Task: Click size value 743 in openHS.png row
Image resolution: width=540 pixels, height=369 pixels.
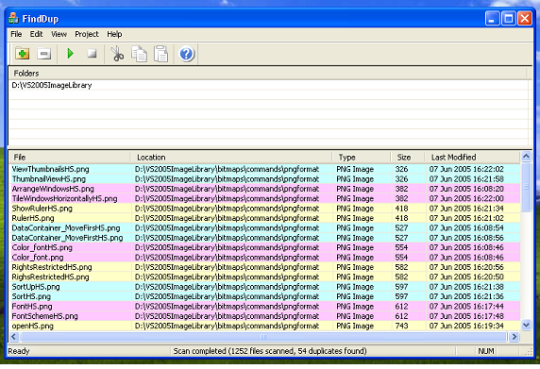Action: (402, 326)
